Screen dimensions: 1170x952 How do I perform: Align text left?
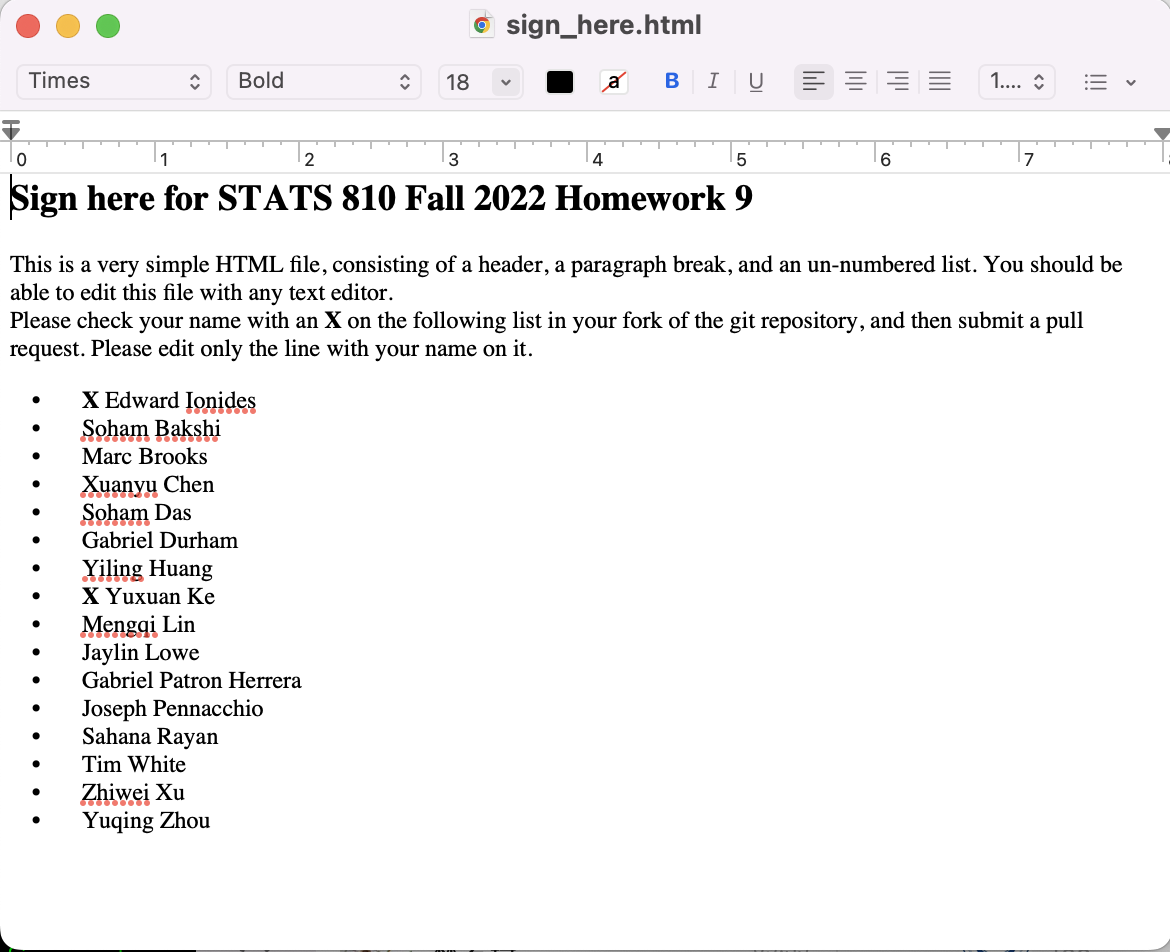[813, 81]
